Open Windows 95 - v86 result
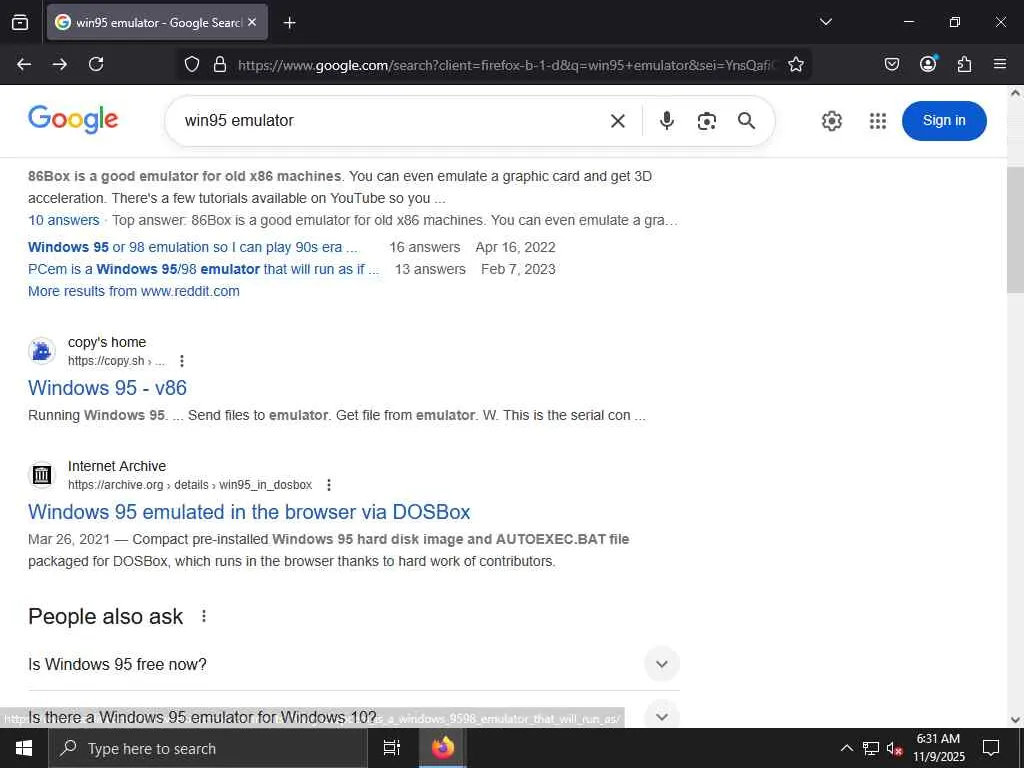This screenshot has height=768, width=1024. (107, 388)
